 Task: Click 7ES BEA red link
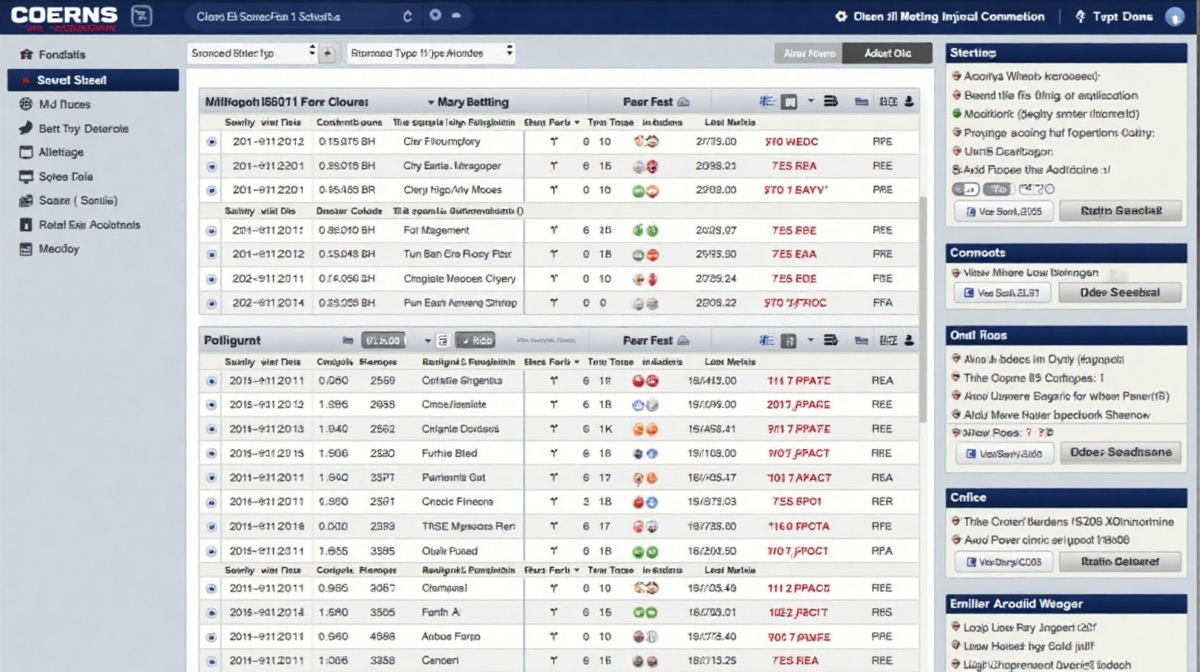point(794,166)
